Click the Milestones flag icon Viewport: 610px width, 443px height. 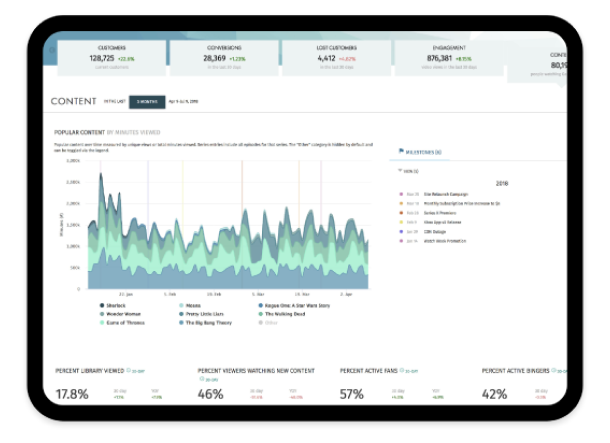point(402,152)
